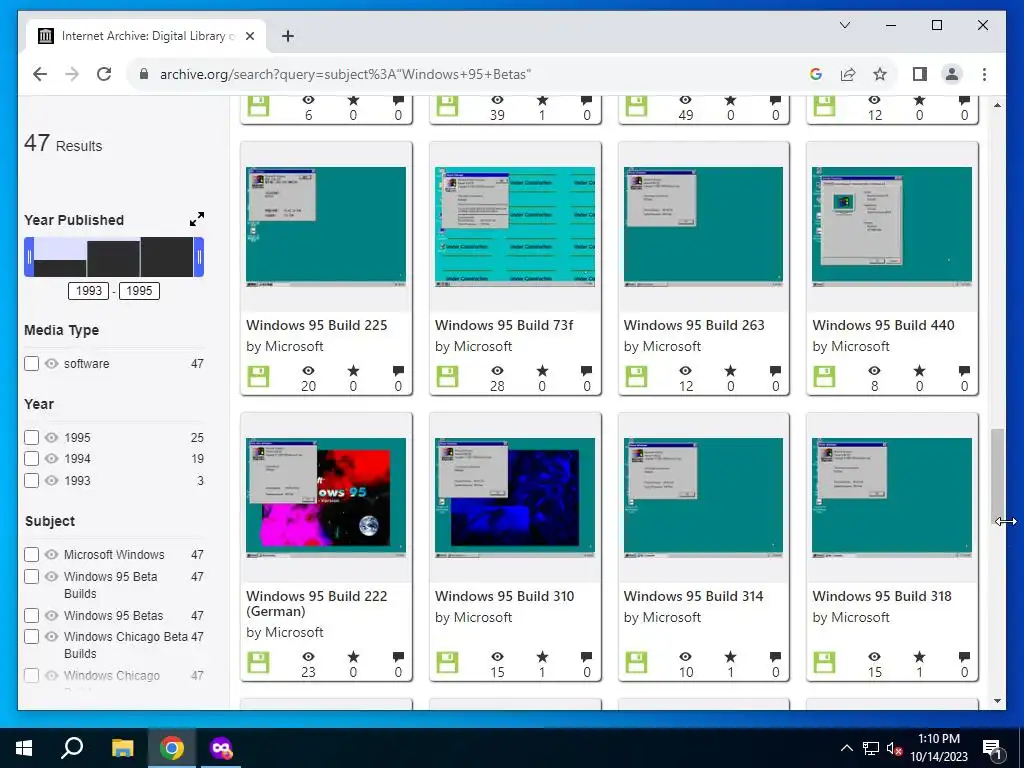Open a new browser tab

[287, 36]
